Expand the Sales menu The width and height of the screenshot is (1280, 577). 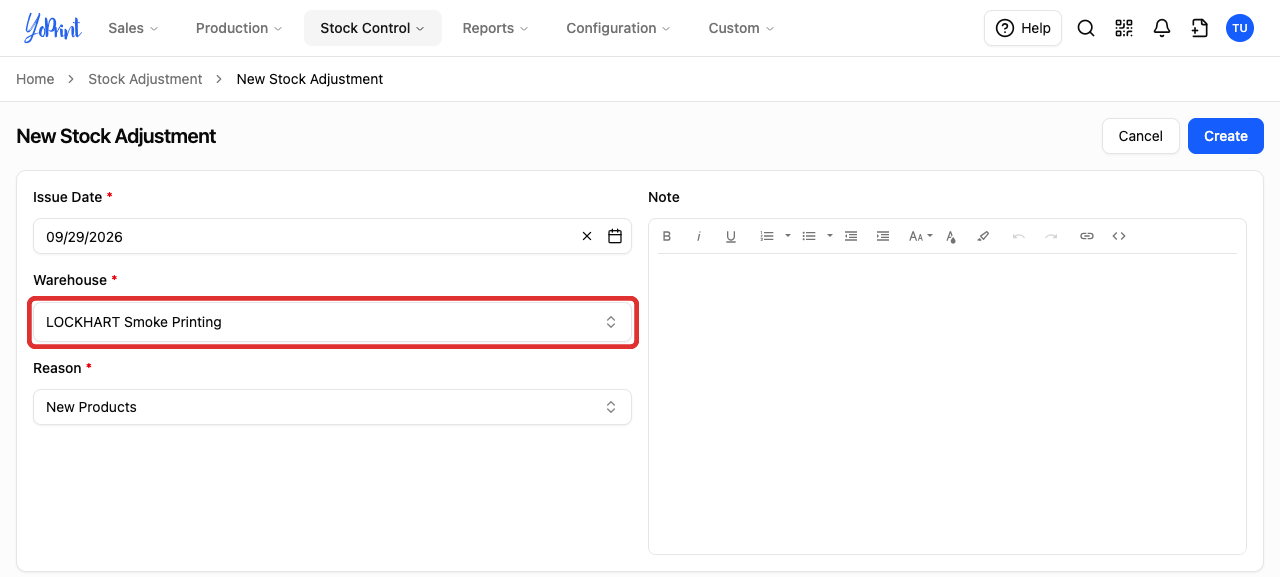[x=133, y=28]
